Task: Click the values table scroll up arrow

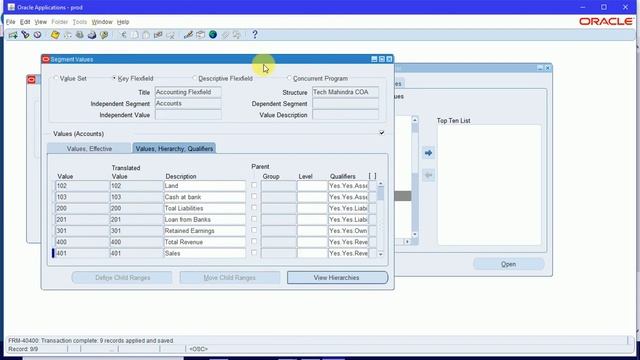Action: click(380, 184)
